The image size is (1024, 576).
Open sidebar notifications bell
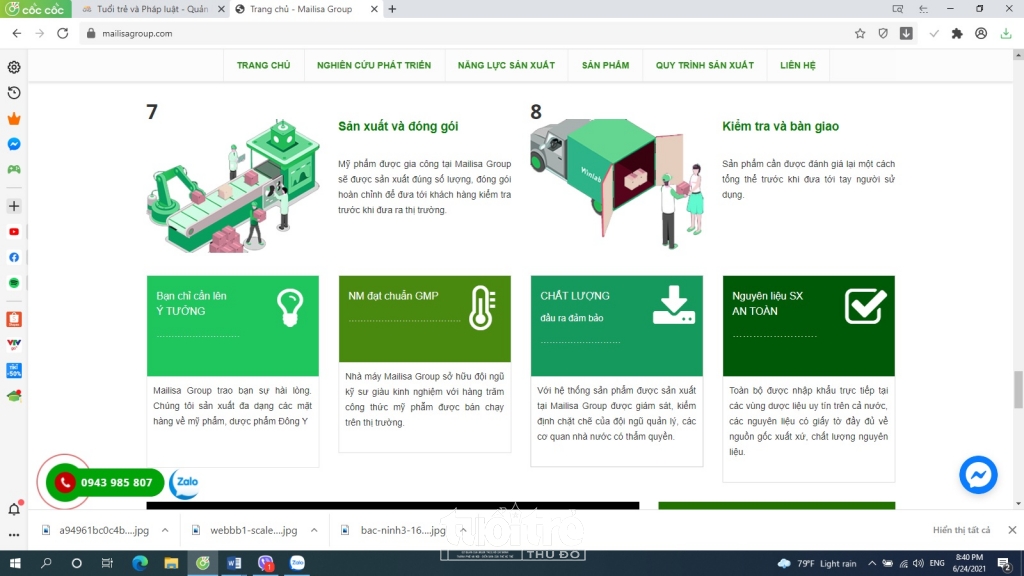click(x=14, y=509)
